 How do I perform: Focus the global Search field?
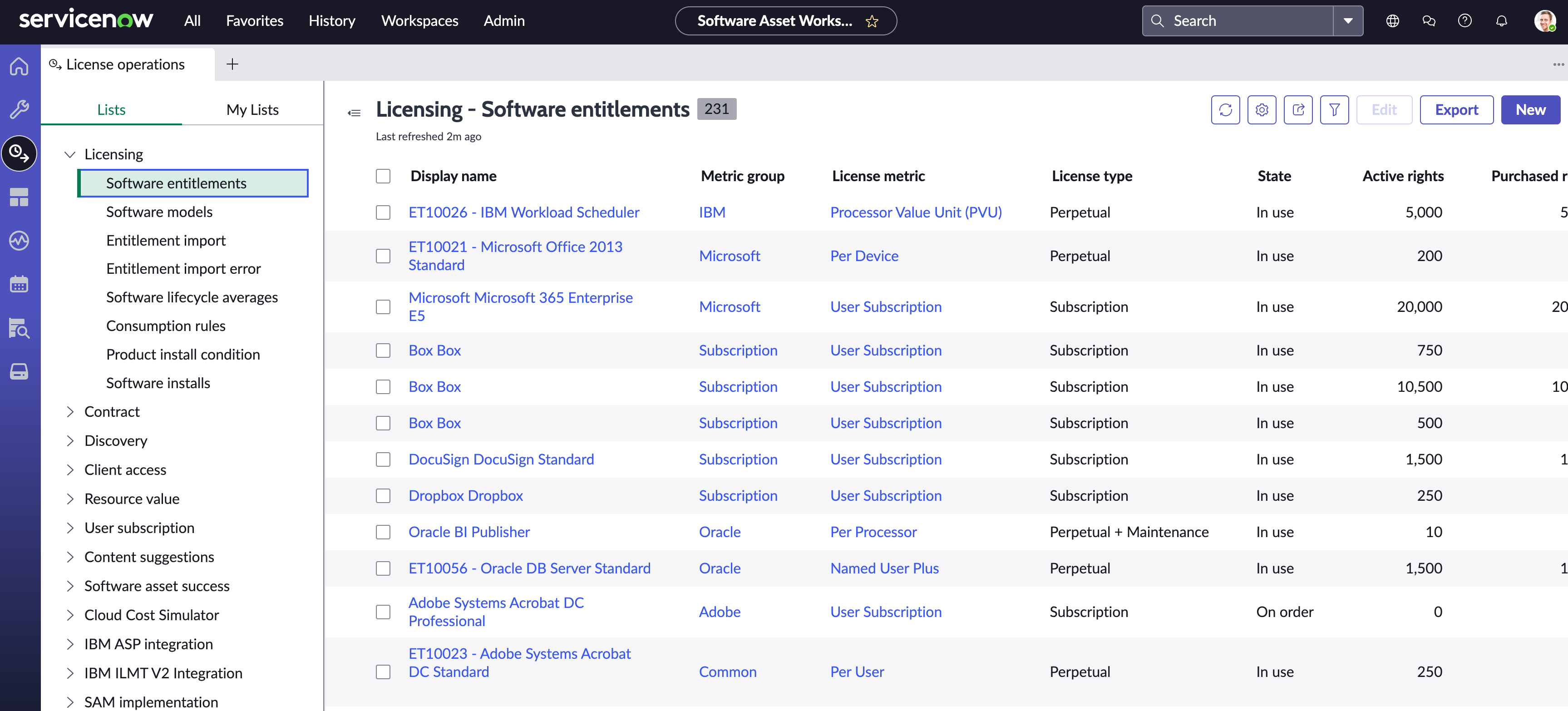1238,21
